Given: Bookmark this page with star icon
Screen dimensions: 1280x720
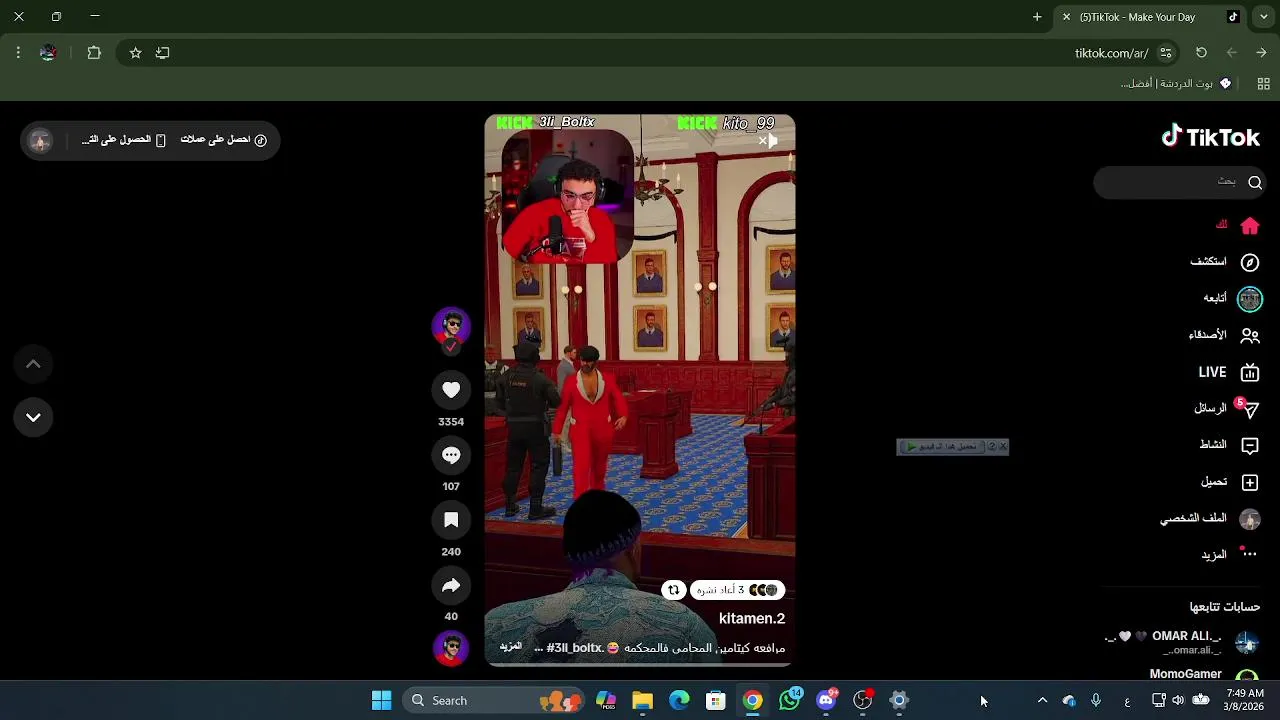Looking at the screenshot, I should 135,53.
